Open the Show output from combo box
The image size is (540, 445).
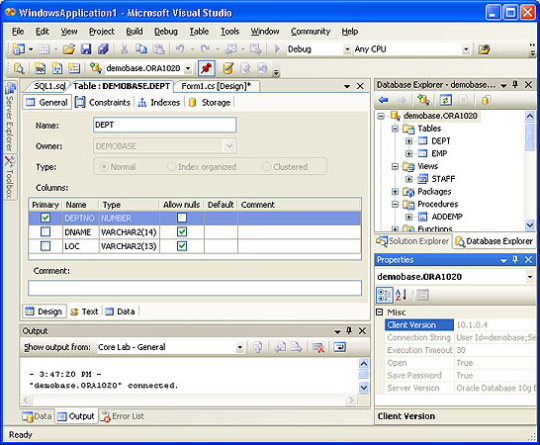pos(170,347)
